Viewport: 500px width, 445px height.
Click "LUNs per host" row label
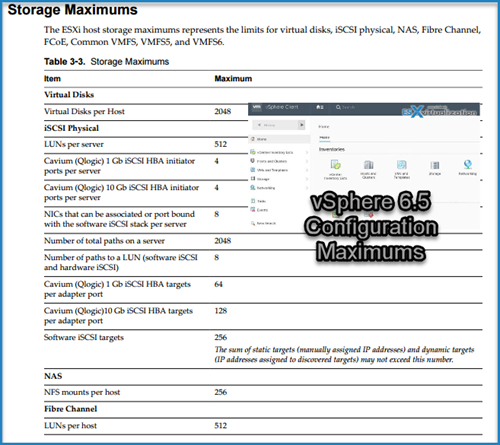coord(70,426)
